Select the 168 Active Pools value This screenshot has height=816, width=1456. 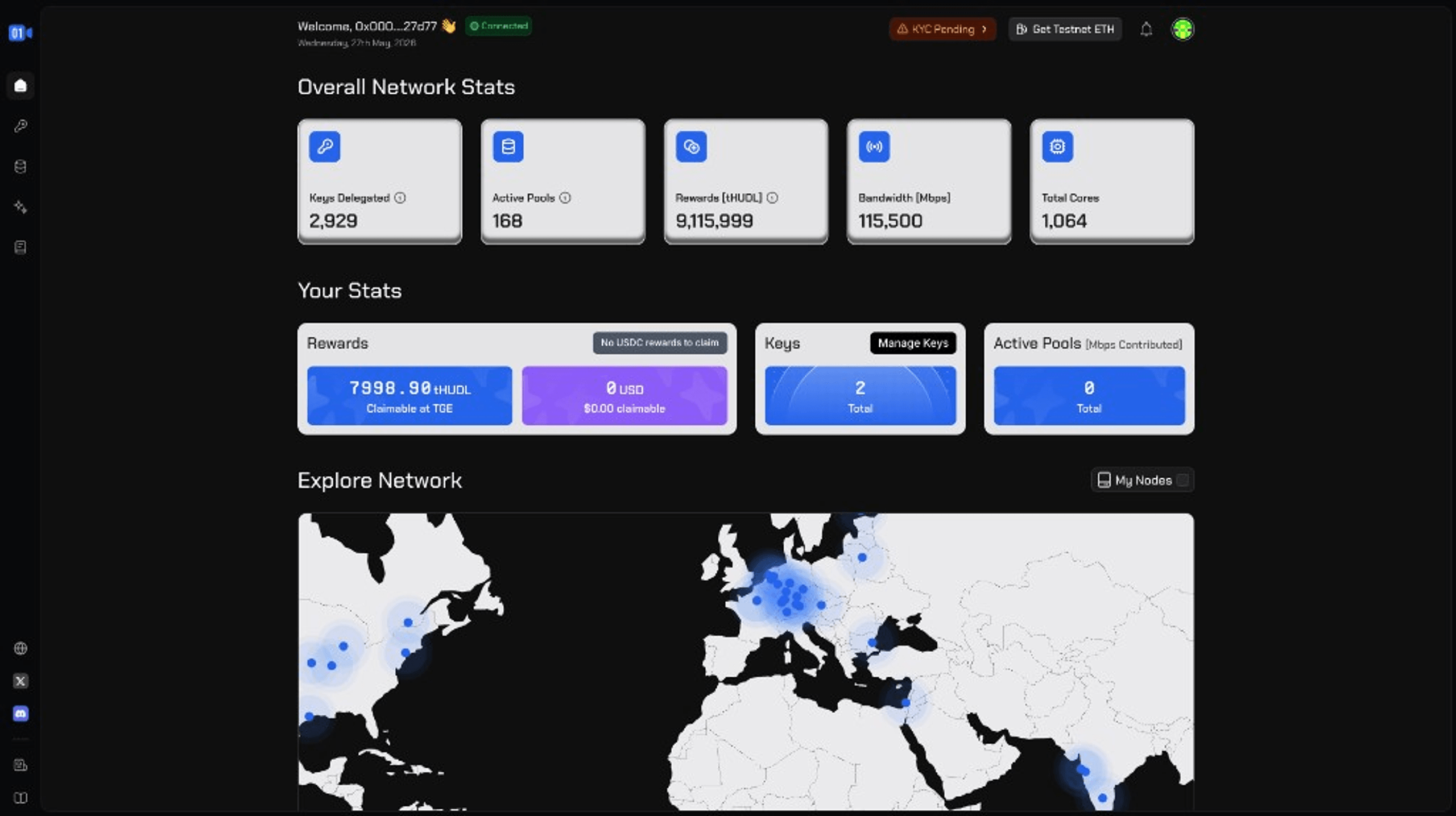pyautogui.click(x=507, y=221)
